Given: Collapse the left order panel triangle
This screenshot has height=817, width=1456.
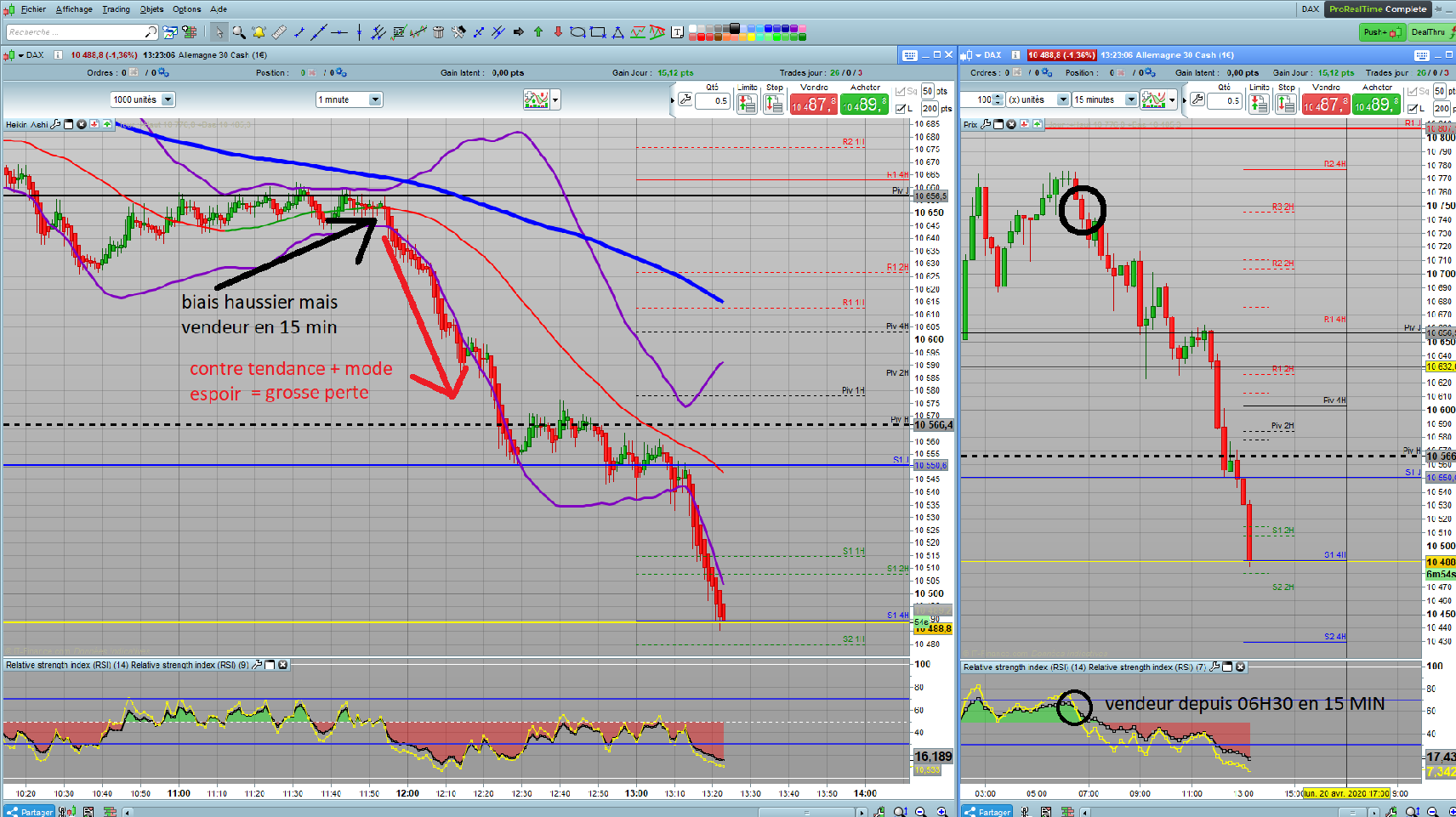Looking at the screenshot, I should (672, 100).
